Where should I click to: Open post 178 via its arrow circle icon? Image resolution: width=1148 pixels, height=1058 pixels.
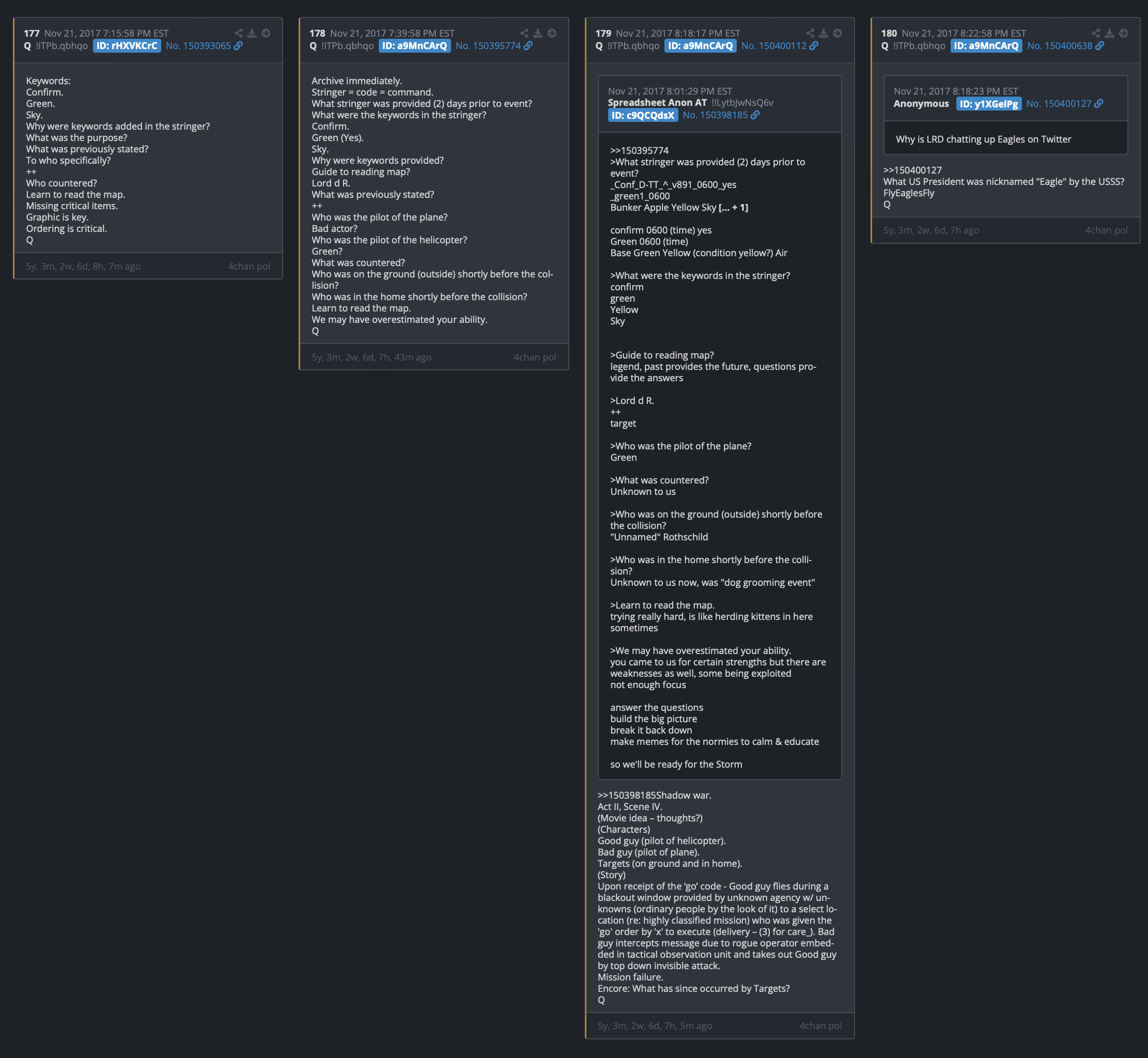click(551, 33)
